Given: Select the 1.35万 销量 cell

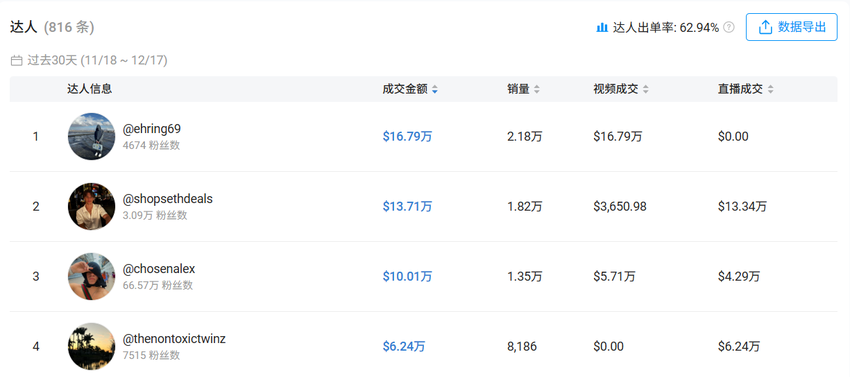Looking at the screenshot, I should coord(525,277).
